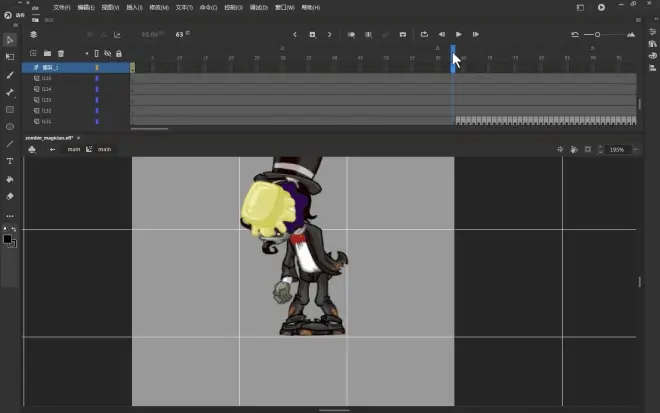This screenshot has height=413, width=660.
Task: Go to next keyframe arrow
Action: (330, 35)
